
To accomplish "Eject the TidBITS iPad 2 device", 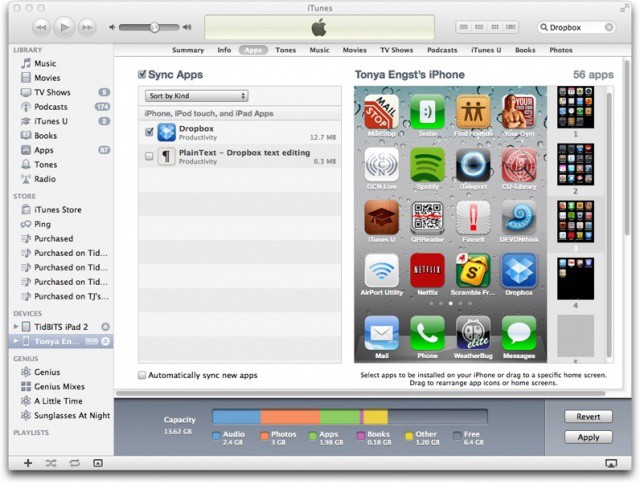I will click(x=105, y=327).
